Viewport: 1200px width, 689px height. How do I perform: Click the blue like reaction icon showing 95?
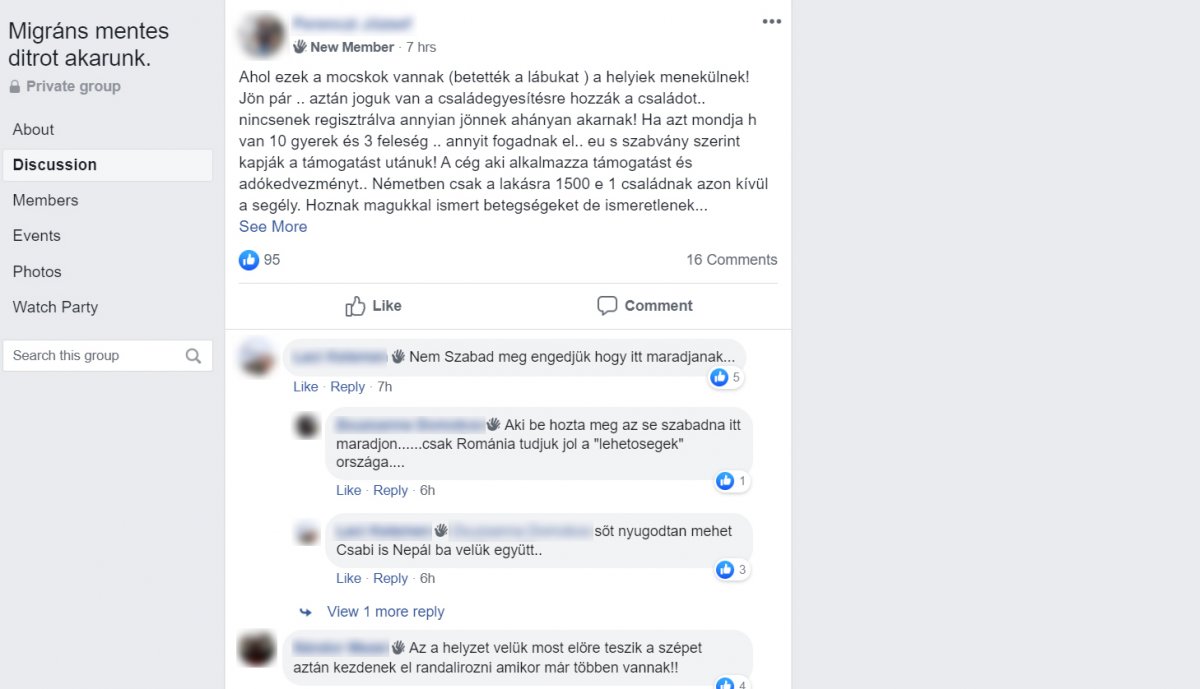(249, 260)
